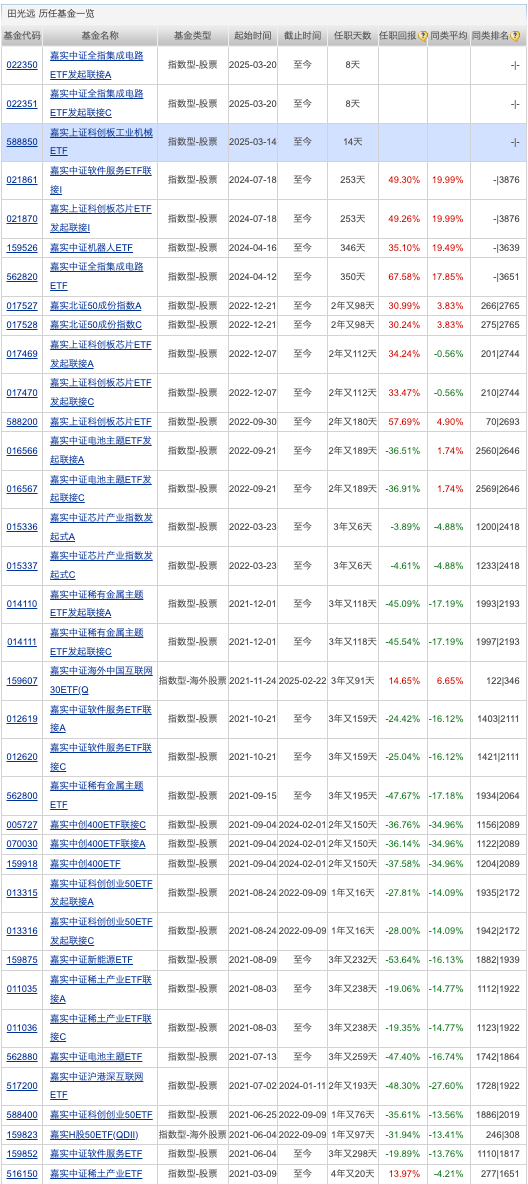
Task: Open fund code 588850 link
Action: click(x=22, y=142)
